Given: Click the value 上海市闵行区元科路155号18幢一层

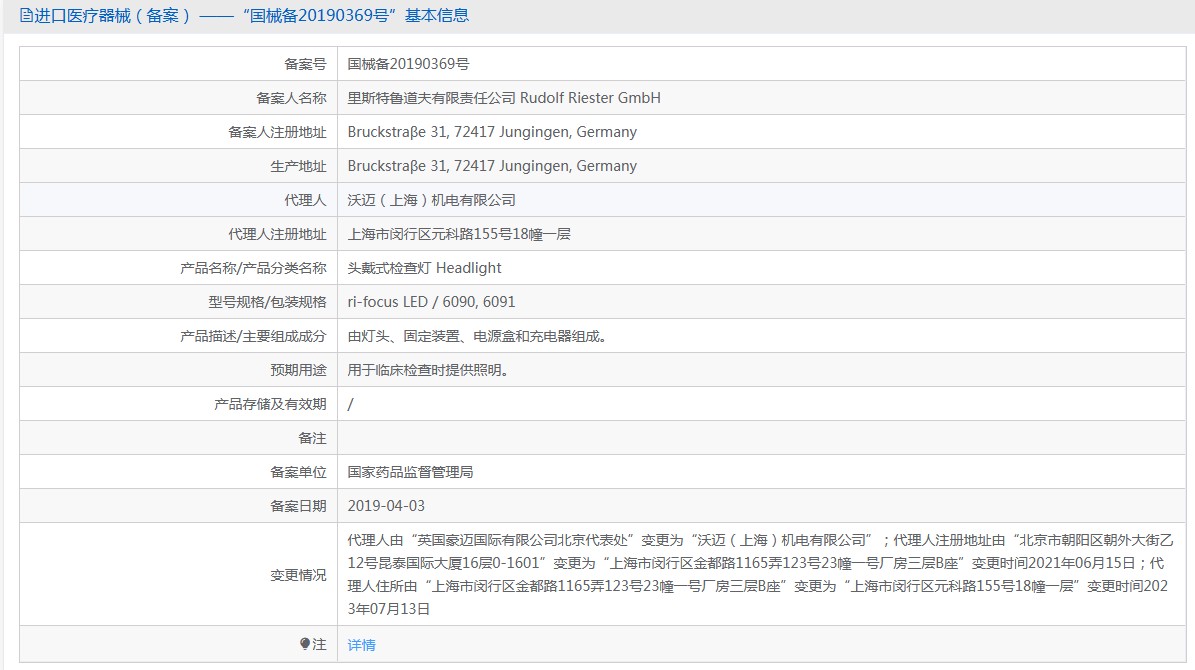Looking at the screenshot, I should (459, 234).
